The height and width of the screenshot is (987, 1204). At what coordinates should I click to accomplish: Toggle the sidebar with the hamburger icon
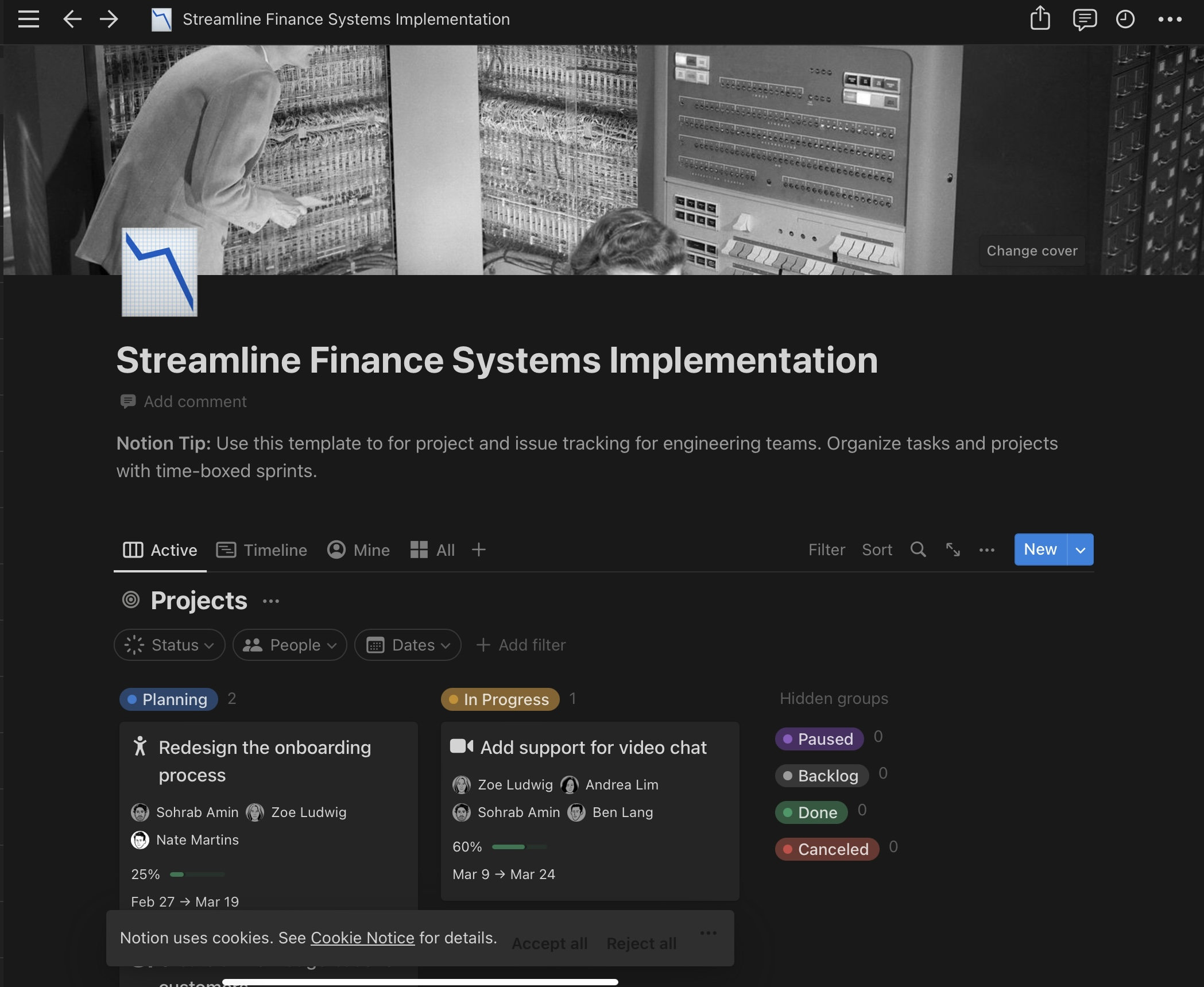pyautogui.click(x=28, y=19)
